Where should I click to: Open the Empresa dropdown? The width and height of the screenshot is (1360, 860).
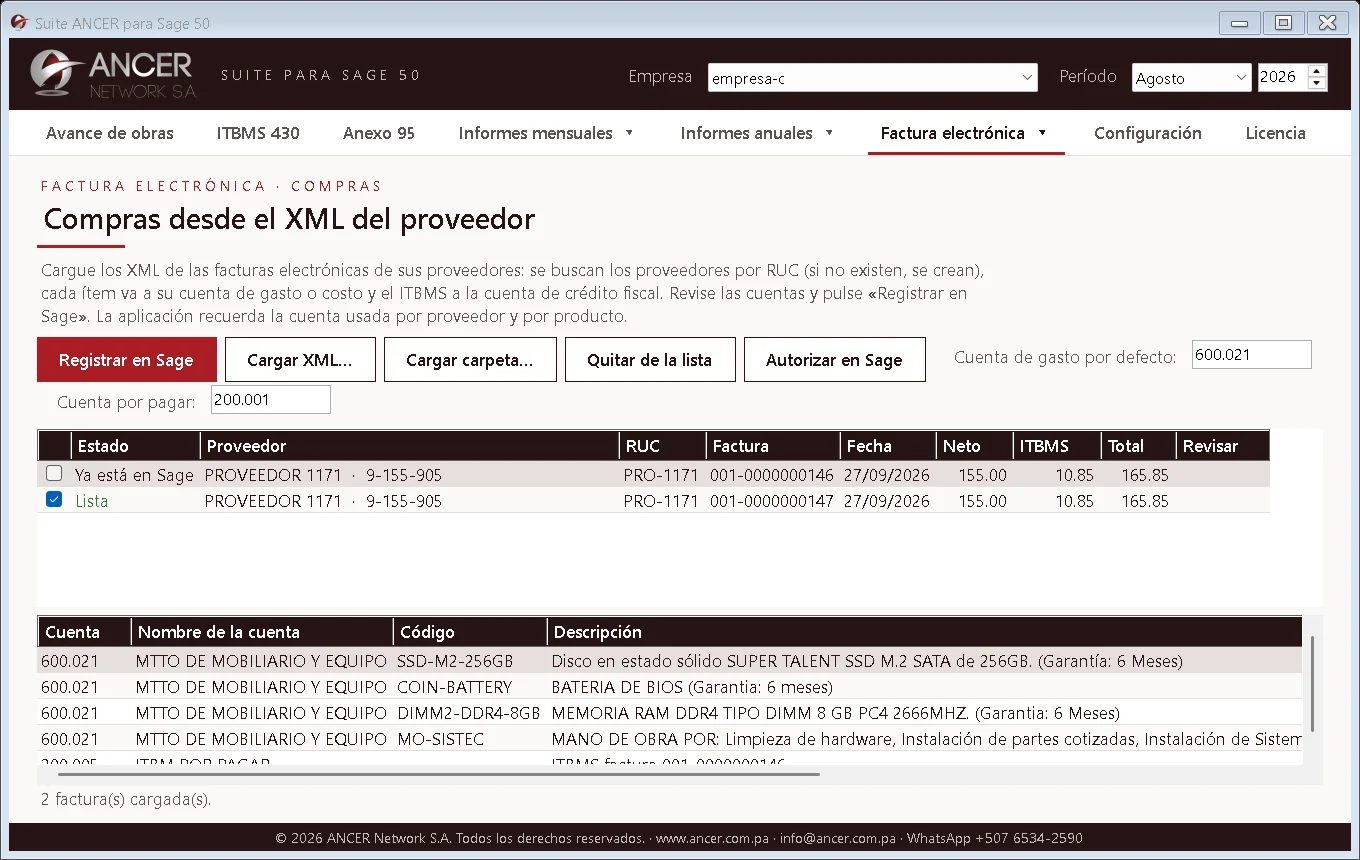(x=874, y=78)
